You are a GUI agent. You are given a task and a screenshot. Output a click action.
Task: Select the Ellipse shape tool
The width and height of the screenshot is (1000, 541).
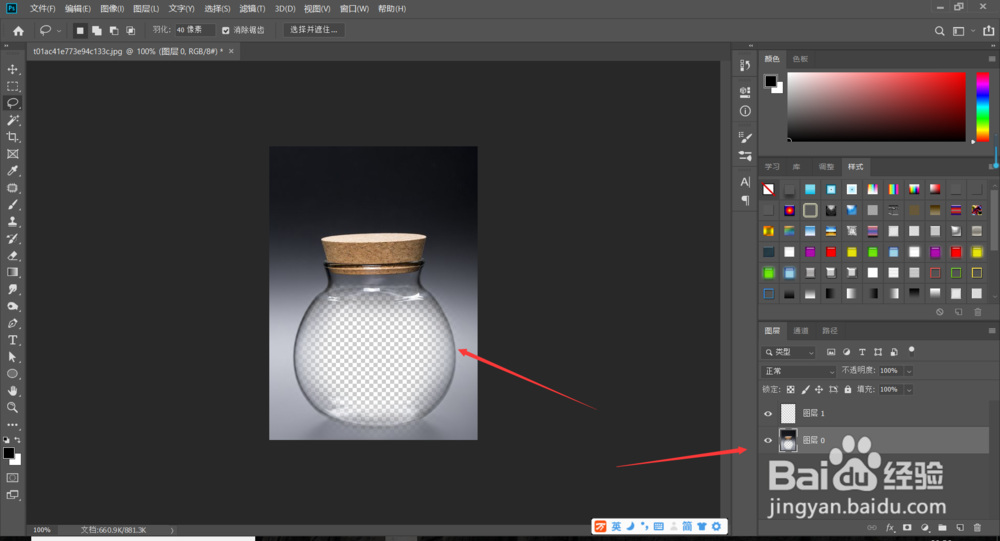[x=12, y=374]
